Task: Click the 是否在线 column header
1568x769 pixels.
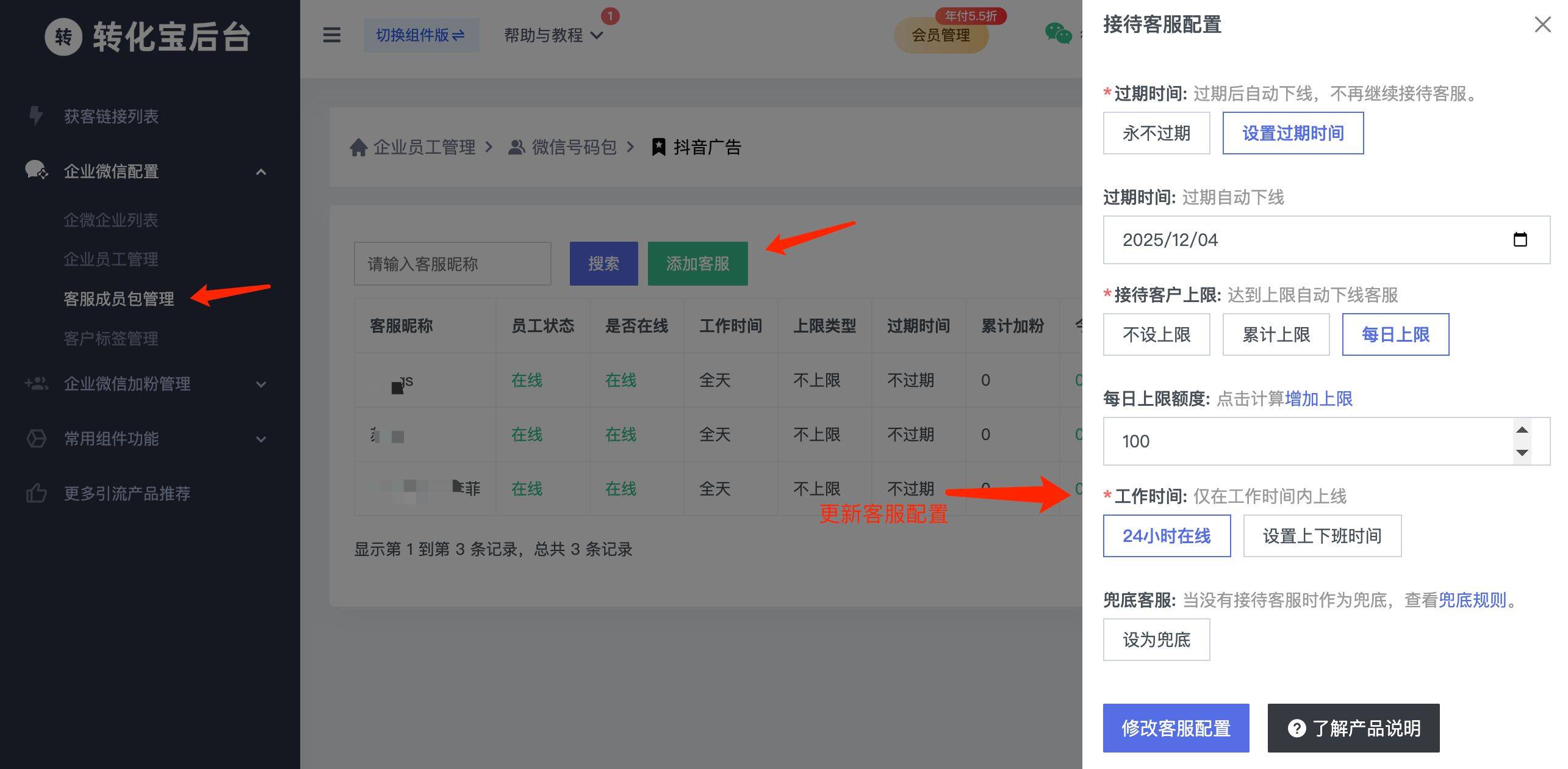Action: coord(636,326)
